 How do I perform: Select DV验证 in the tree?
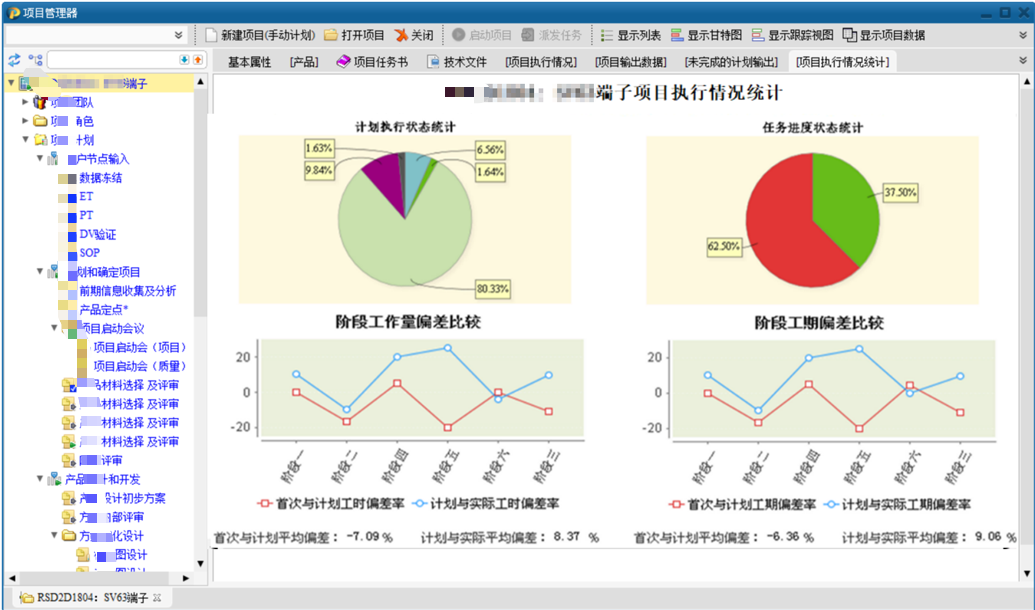tap(98, 234)
